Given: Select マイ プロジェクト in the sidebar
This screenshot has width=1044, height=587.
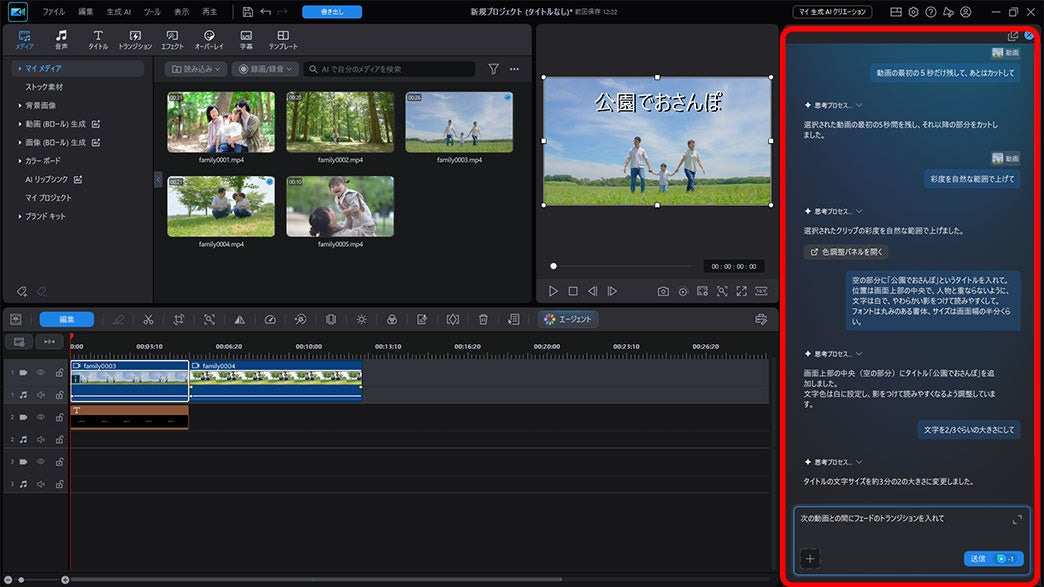Looking at the screenshot, I should point(48,198).
